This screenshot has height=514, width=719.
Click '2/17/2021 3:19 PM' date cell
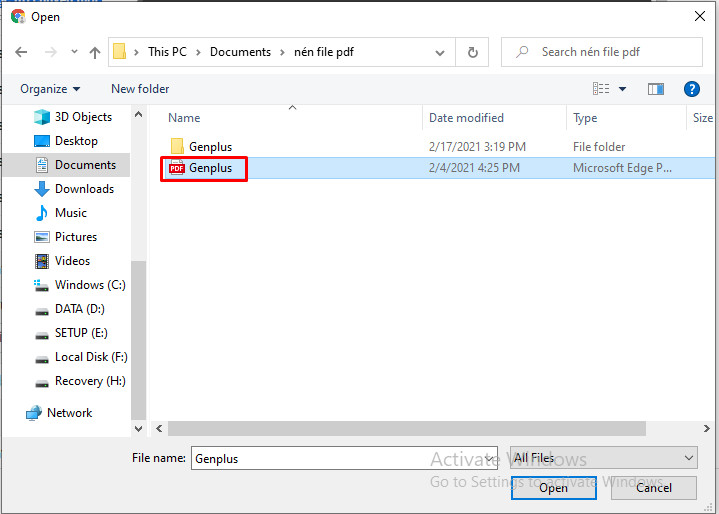477,147
